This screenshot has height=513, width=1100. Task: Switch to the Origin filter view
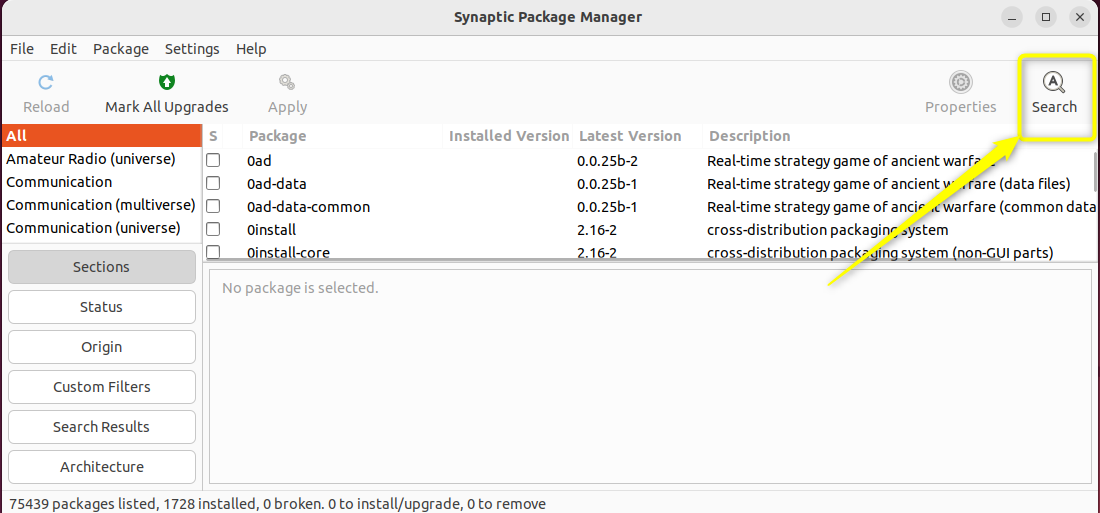[102, 347]
